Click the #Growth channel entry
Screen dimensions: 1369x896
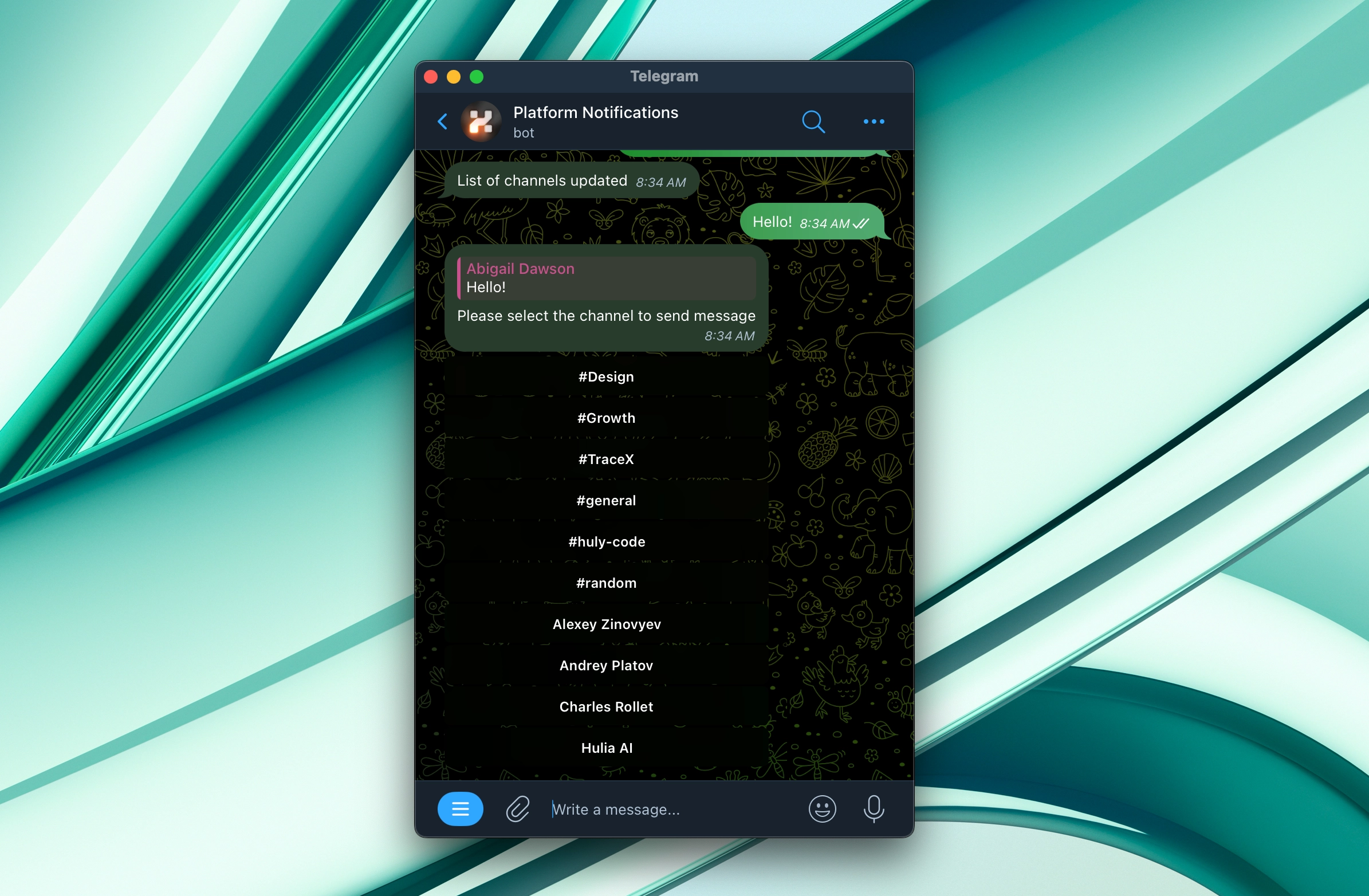click(x=607, y=418)
